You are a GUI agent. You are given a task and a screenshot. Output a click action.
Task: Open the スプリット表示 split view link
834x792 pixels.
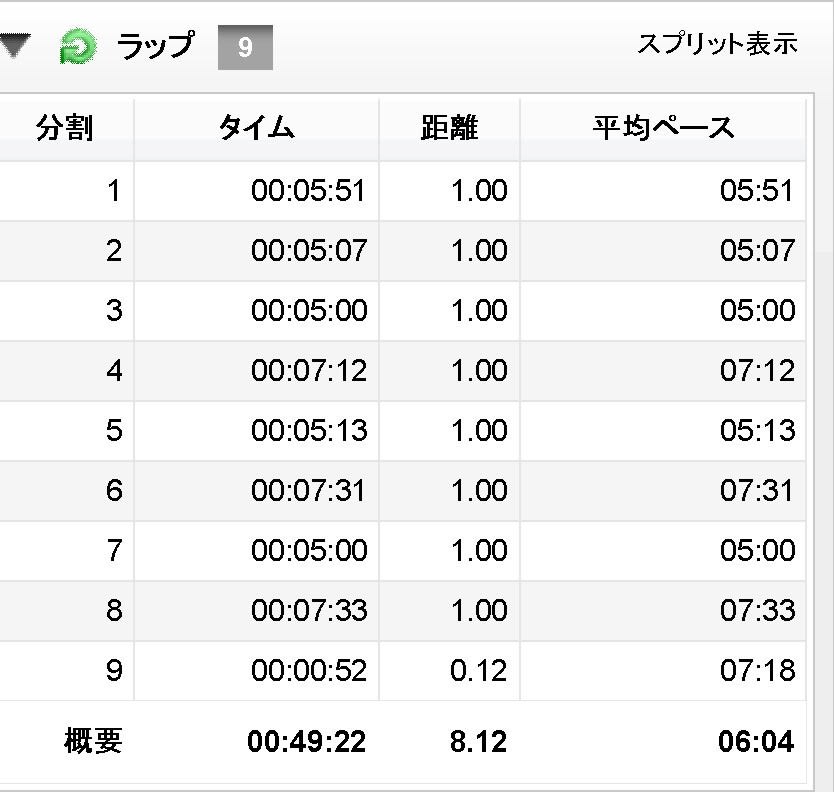coord(718,44)
